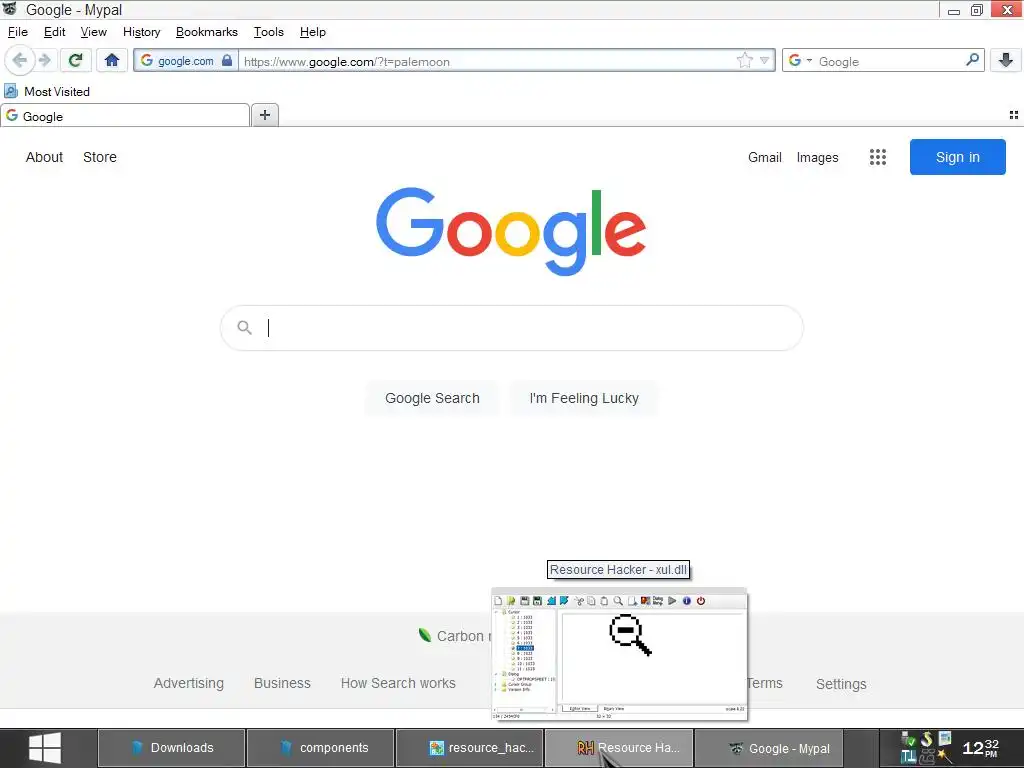1024x768 pixels.
Task: Open a new tab with the plus button
Action: pyautogui.click(x=264, y=115)
